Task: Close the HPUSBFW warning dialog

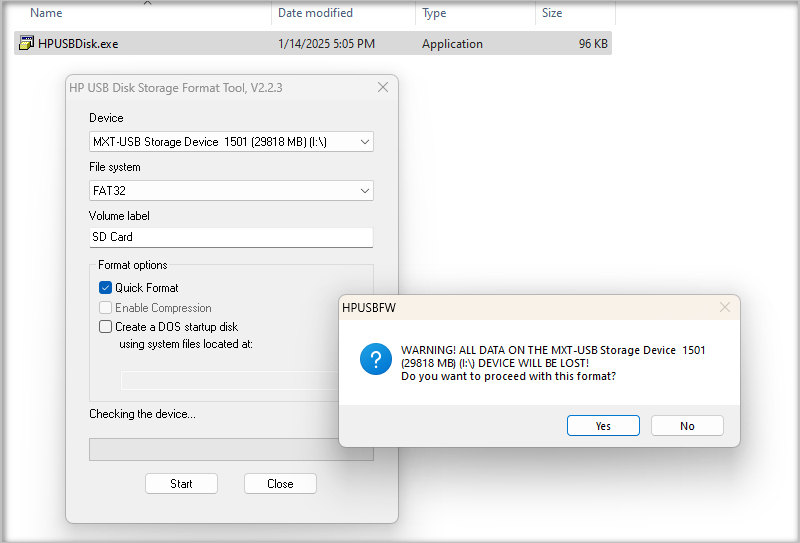Action: pos(724,307)
